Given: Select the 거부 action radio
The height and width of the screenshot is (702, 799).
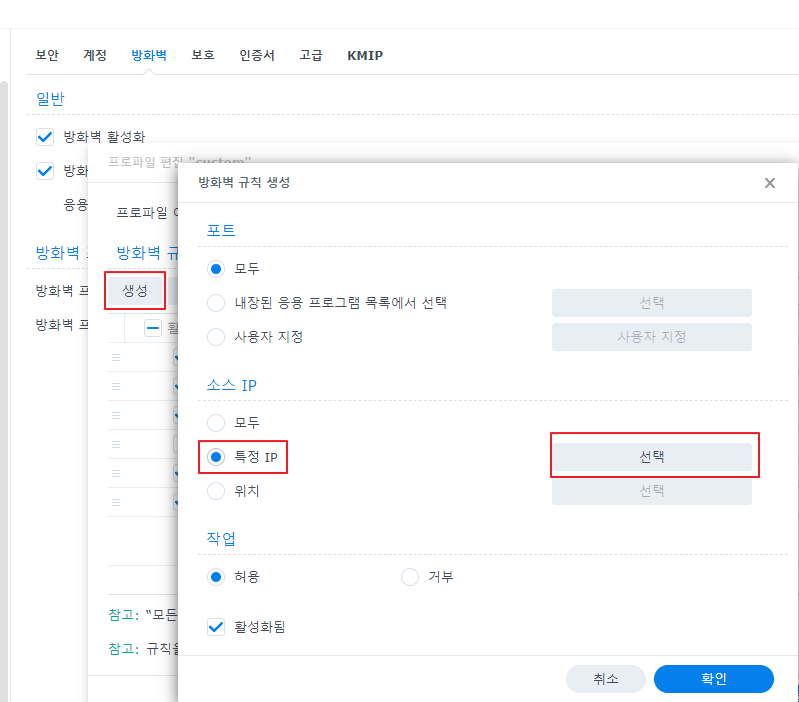Looking at the screenshot, I should (x=410, y=577).
